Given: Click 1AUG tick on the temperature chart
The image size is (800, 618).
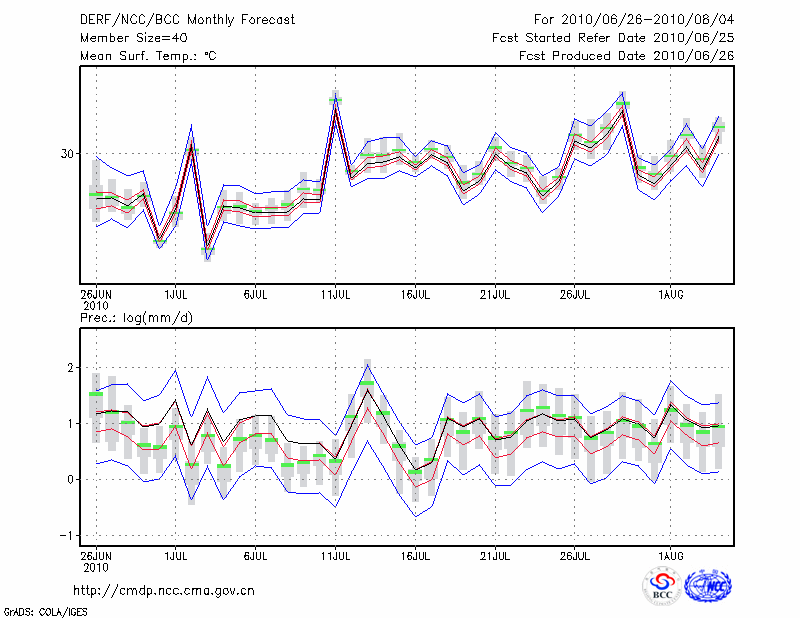Looking at the screenshot, I should pos(670,295).
